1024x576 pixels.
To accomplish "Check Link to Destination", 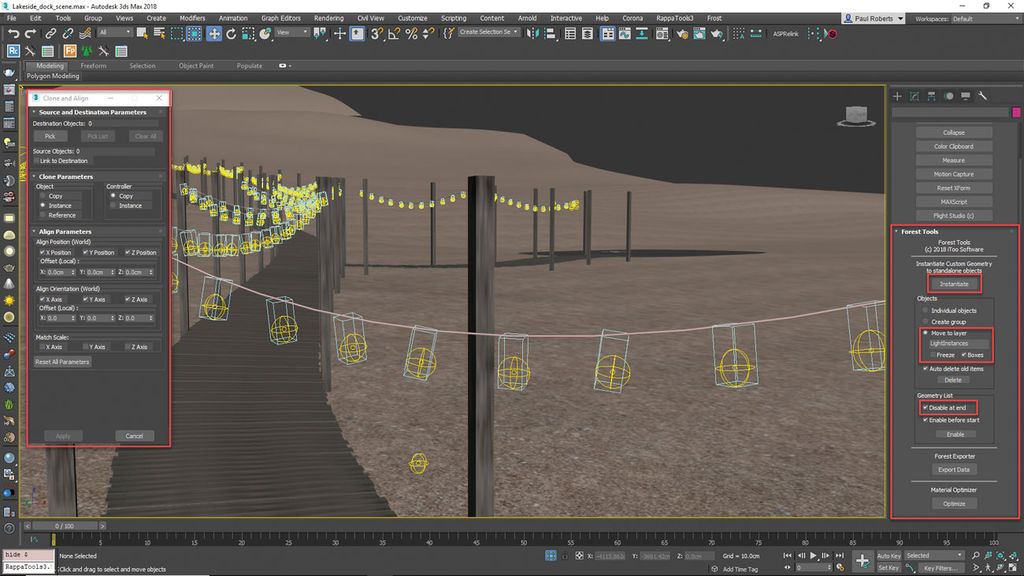I will click(x=37, y=160).
